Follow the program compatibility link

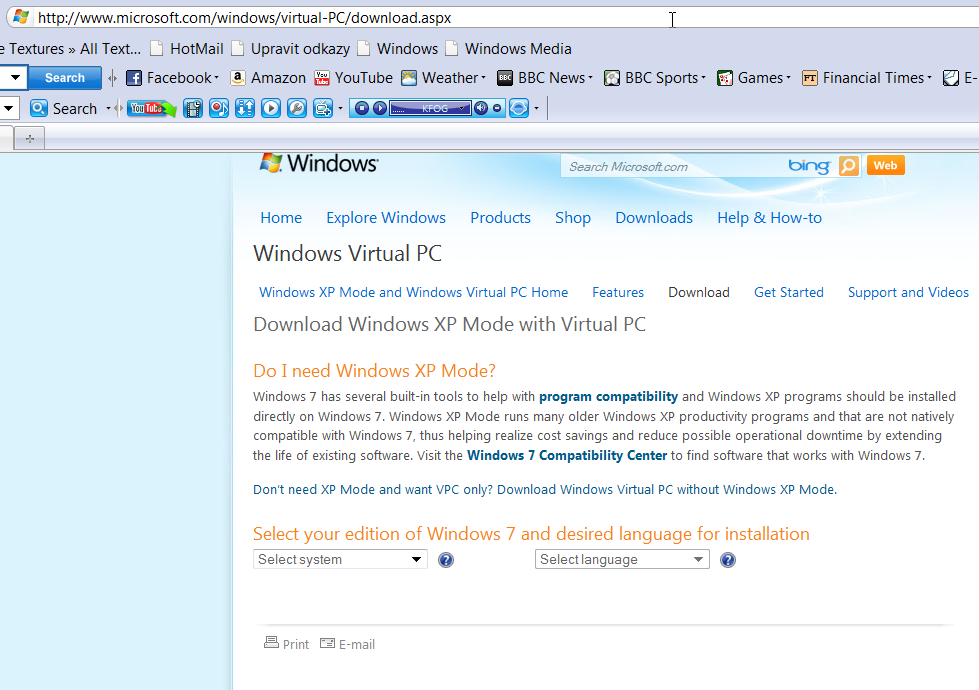tap(608, 397)
